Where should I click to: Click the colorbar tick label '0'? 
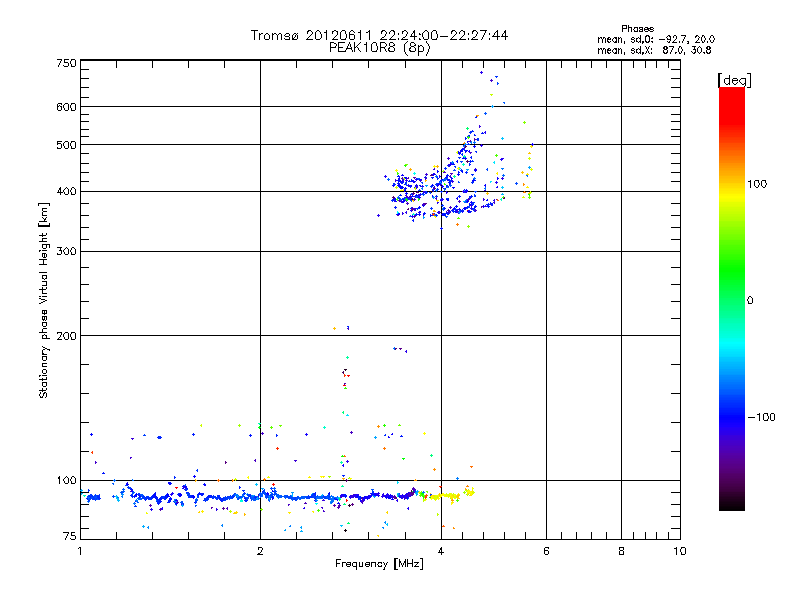tap(750, 301)
